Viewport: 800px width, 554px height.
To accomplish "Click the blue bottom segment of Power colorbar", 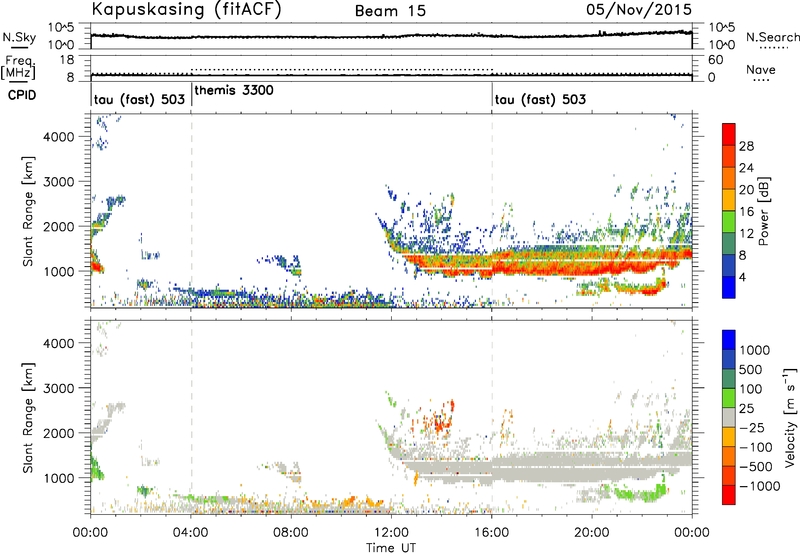I will pos(729,287).
